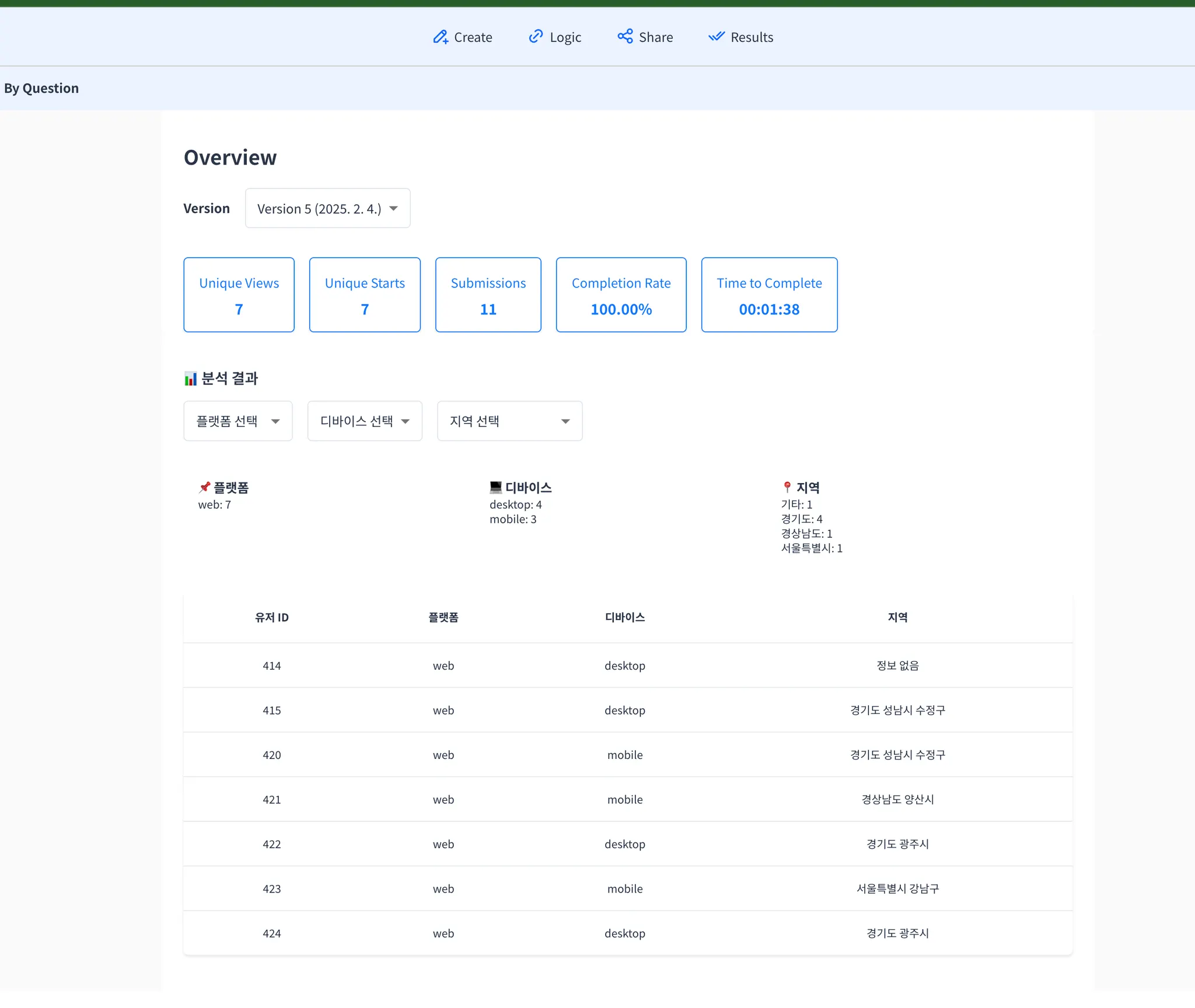Expand the 플랫폼 선택 dropdown
The height and width of the screenshot is (1008, 1195).
point(238,421)
